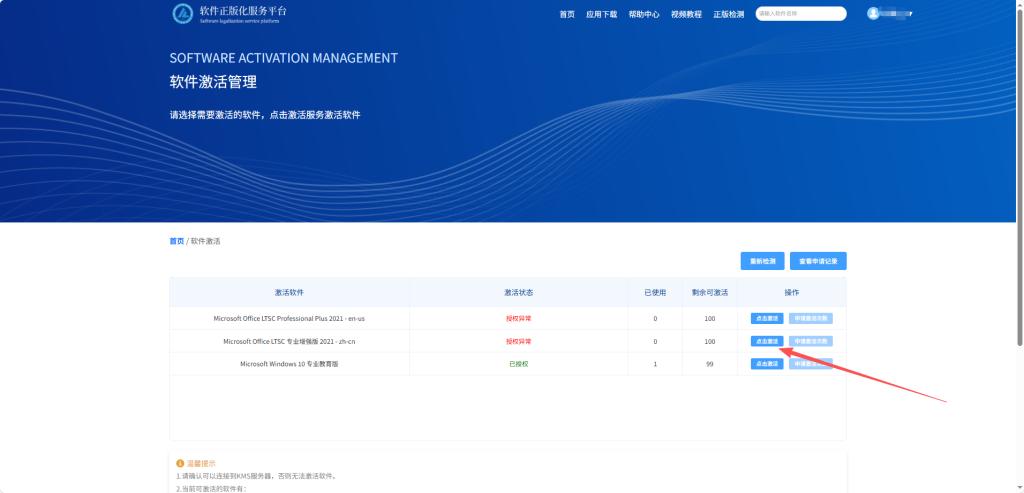Screen dimensions: 1024x493
Task: Click 授权异常 status of Office en-us row
Action: coord(519,319)
